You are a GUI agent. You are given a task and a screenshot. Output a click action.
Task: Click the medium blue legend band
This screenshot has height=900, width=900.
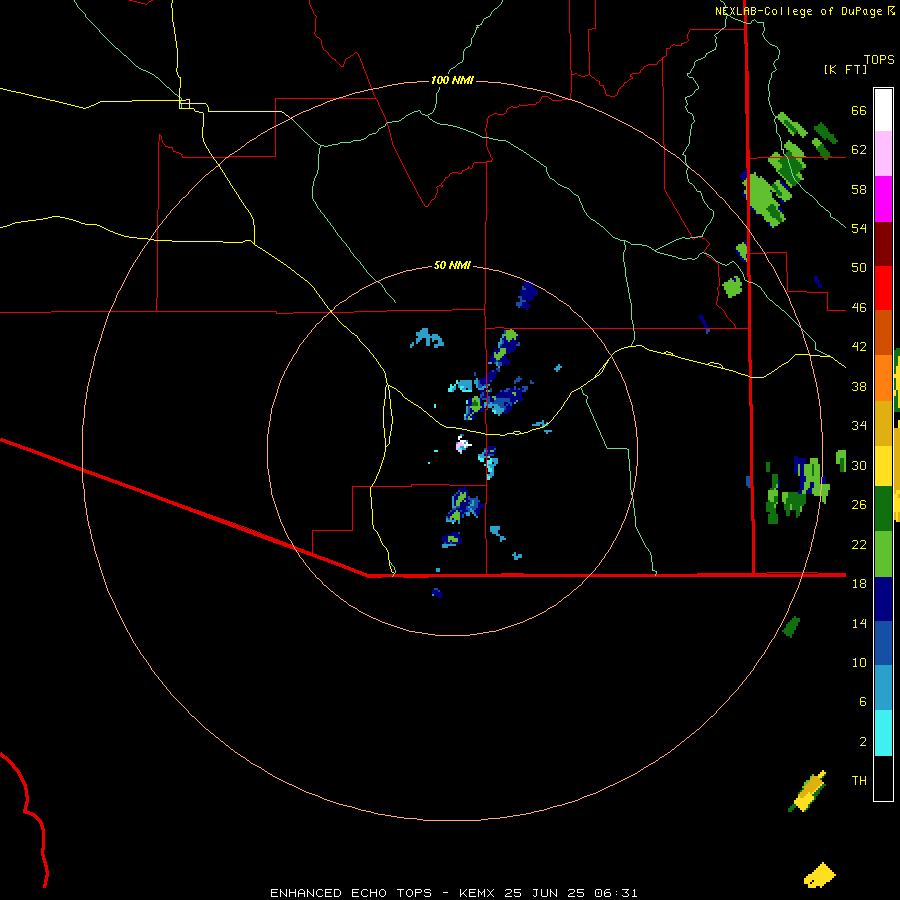coord(883,643)
